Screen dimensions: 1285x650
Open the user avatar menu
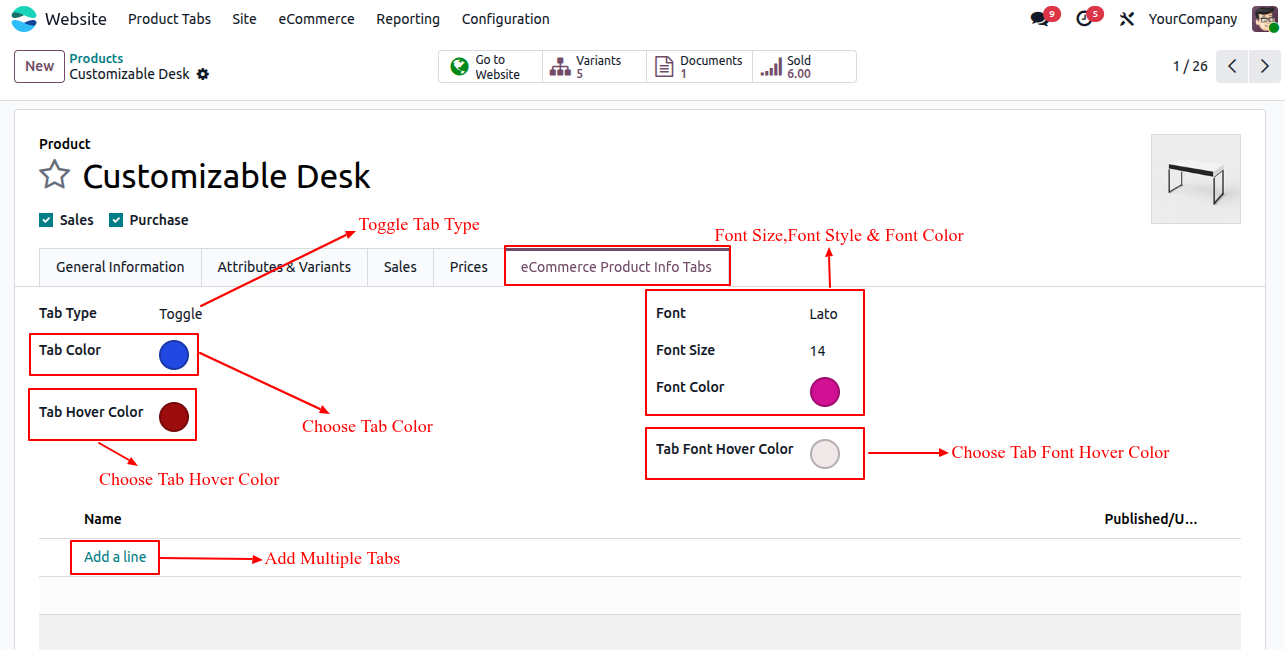point(1264,19)
